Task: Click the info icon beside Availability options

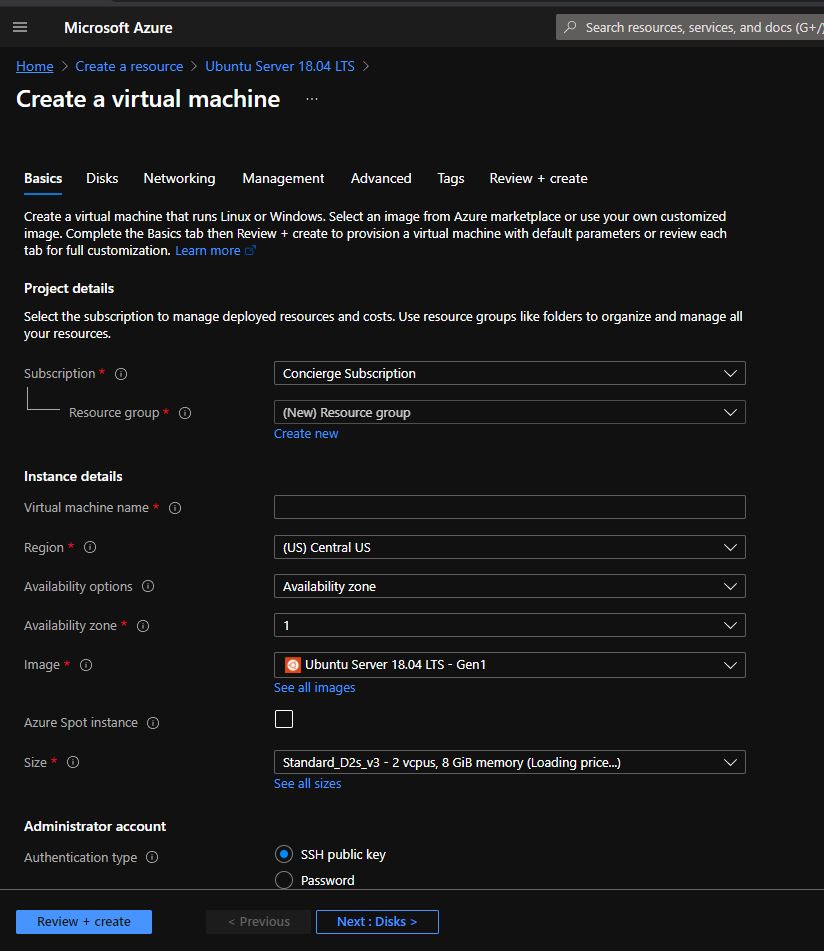Action: [149, 587]
